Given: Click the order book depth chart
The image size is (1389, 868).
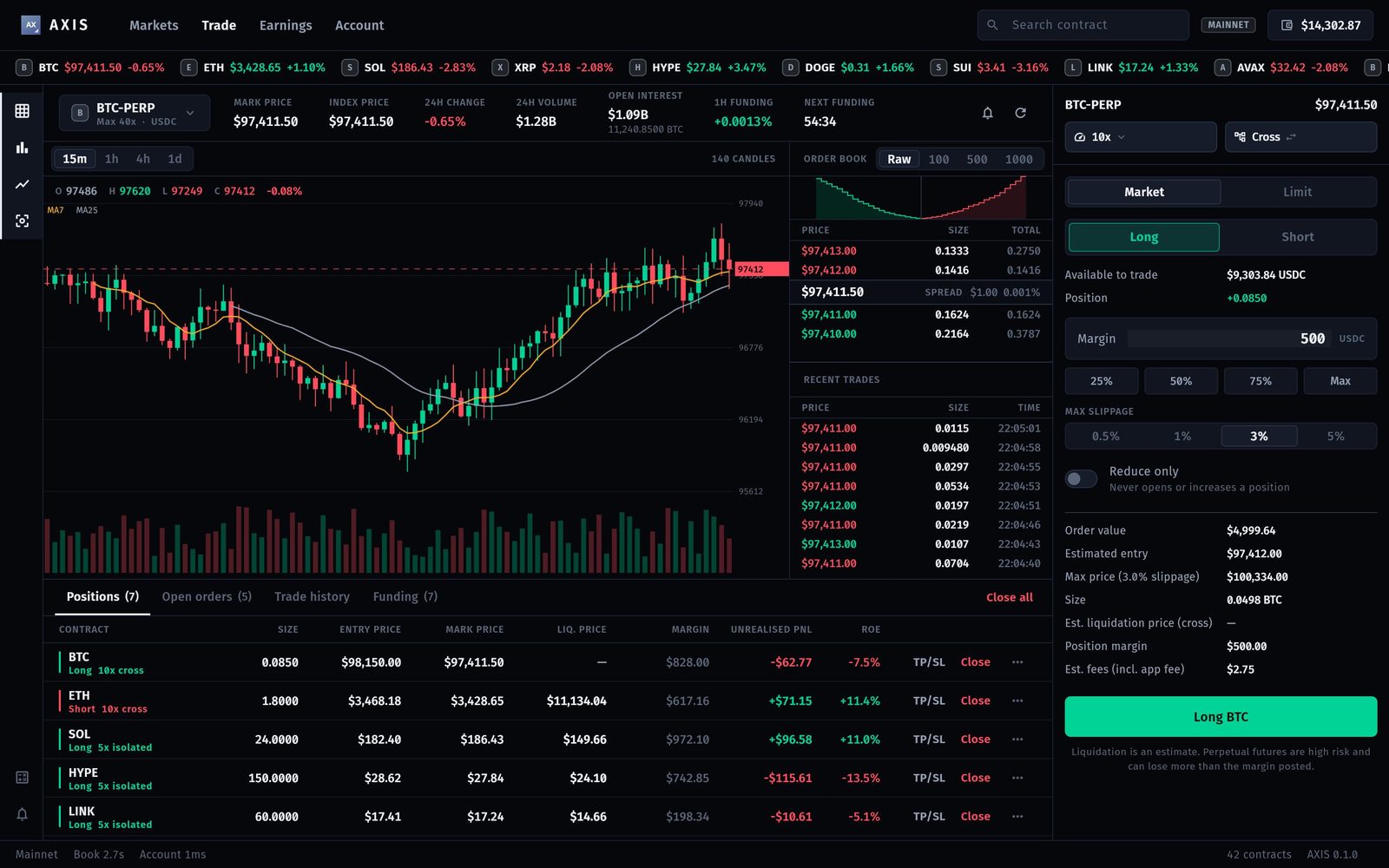Looking at the screenshot, I should (920, 198).
